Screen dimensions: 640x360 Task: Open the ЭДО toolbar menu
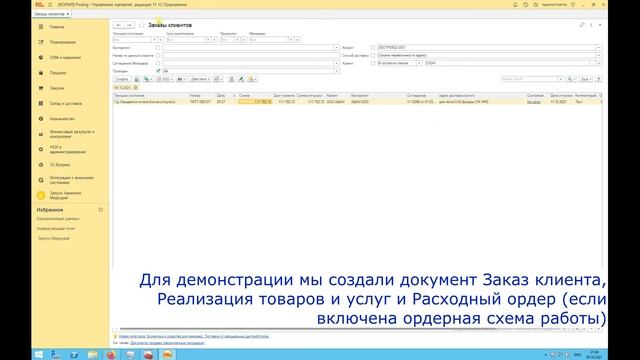click(x=165, y=79)
